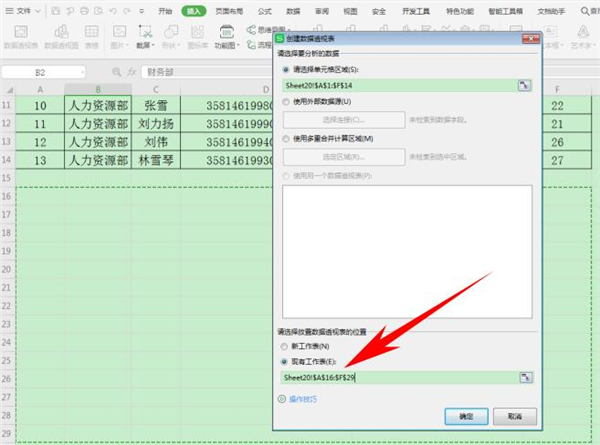Select 使用外部数据源 radio option
This screenshot has width=600, height=445.
285,104
